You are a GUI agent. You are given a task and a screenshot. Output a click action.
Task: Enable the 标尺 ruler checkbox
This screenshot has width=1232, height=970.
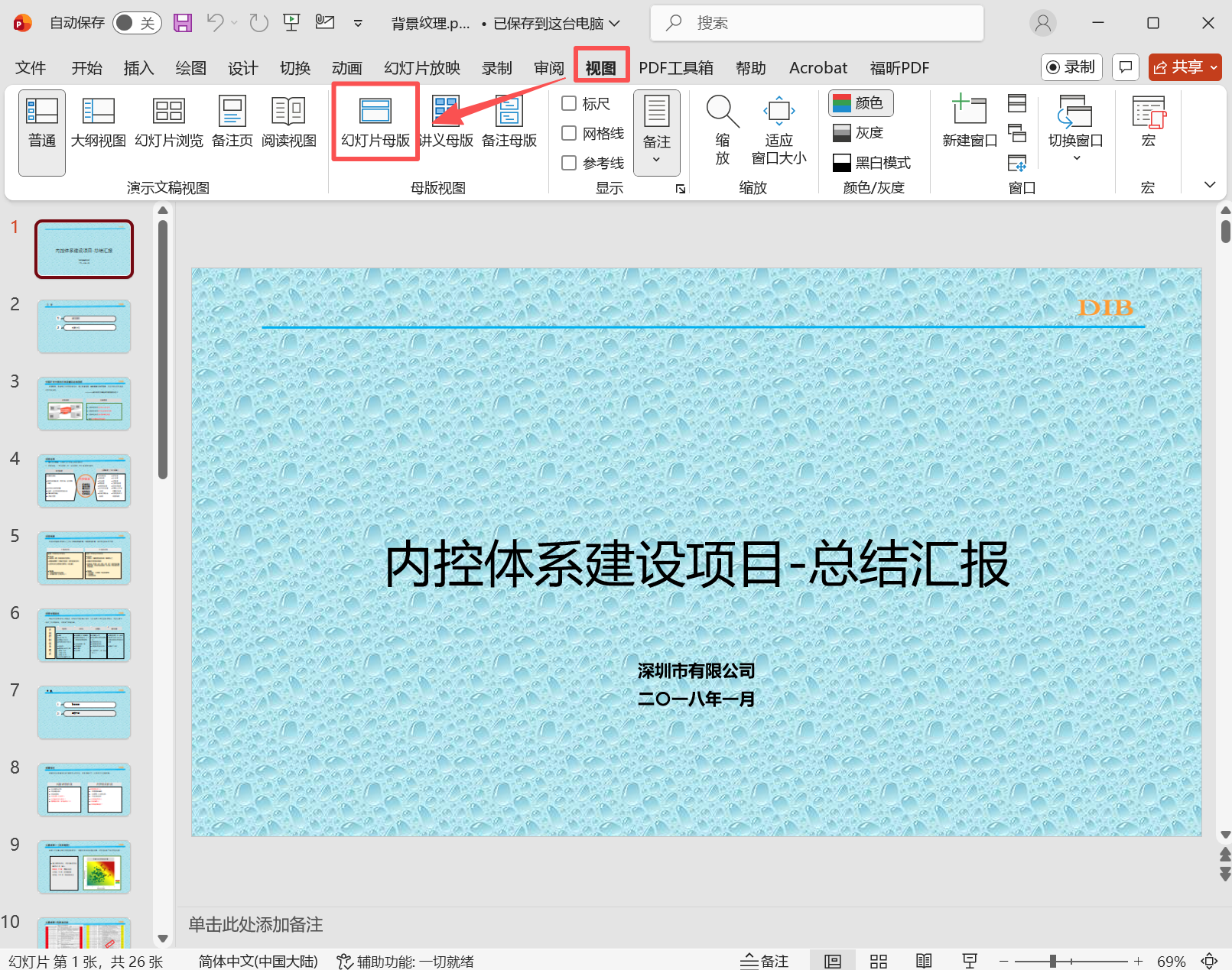point(568,103)
